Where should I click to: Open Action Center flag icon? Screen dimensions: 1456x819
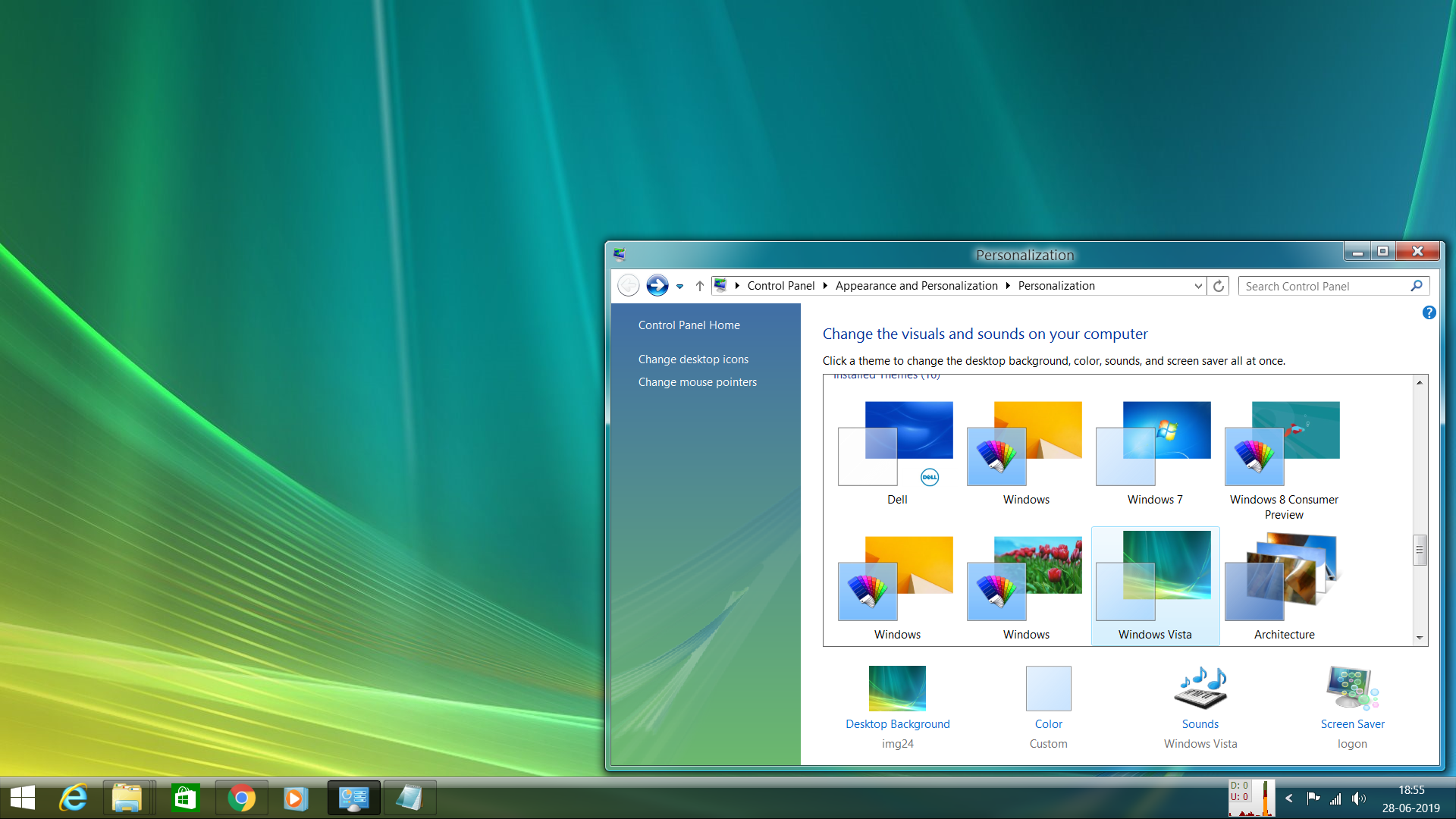[x=1313, y=798]
